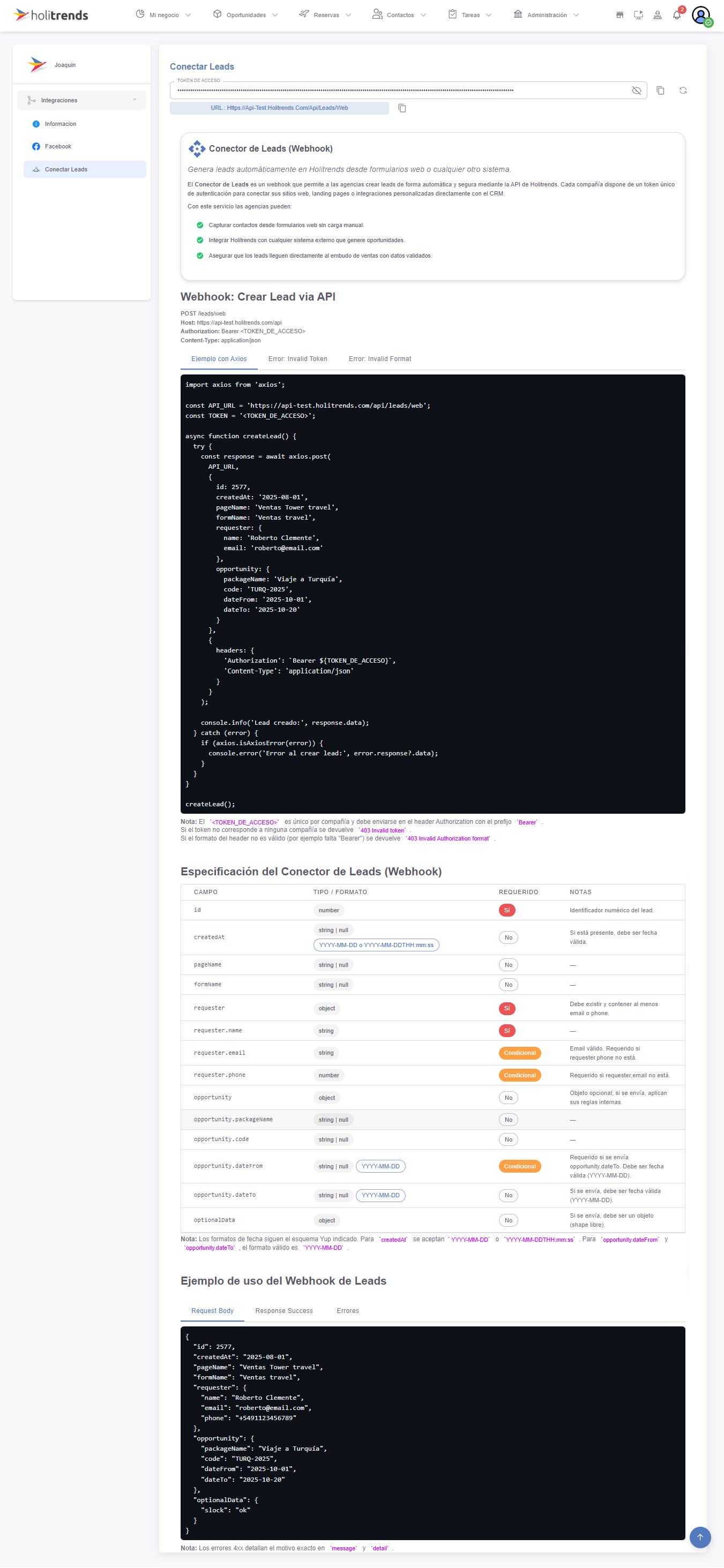Switch to Request Body tab
Image resolution: width=724 pixels, height=1568 pixels.
[213, 1310]
